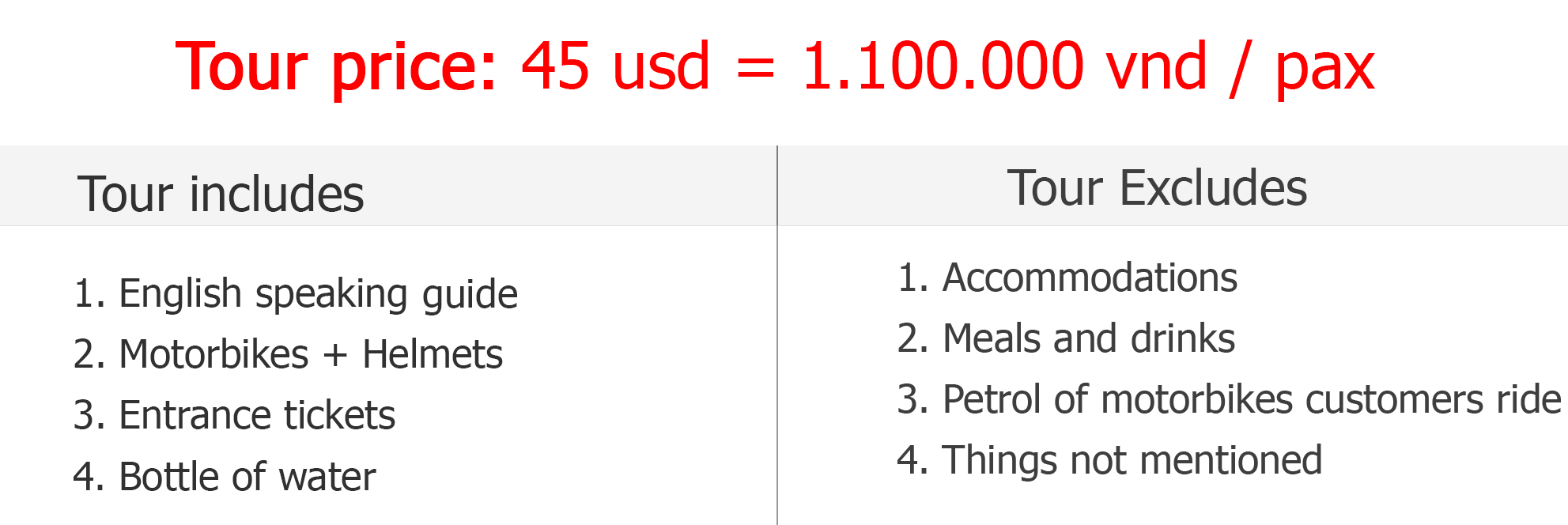Click the Entrance tickets list item
This screenshot has height=525, width=1568.
coord(234,415)
